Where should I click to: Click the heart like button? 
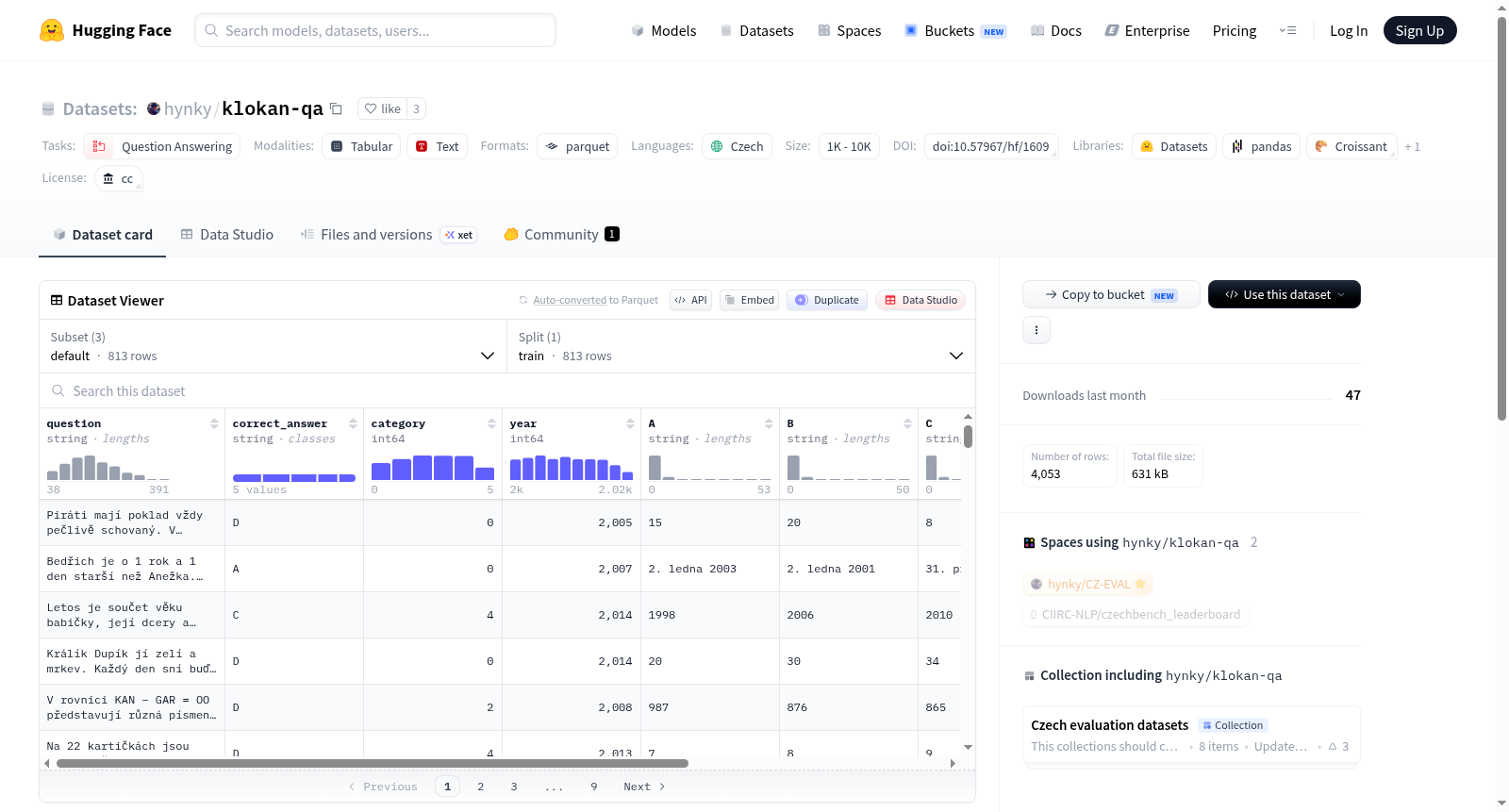tap(383, 108)
